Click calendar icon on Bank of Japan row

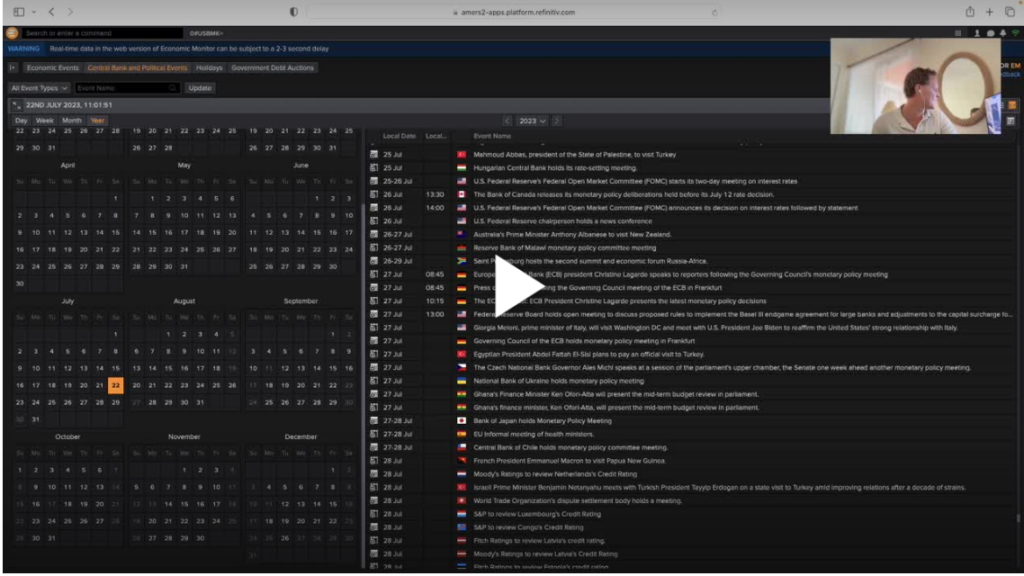[x=374, y=421]
